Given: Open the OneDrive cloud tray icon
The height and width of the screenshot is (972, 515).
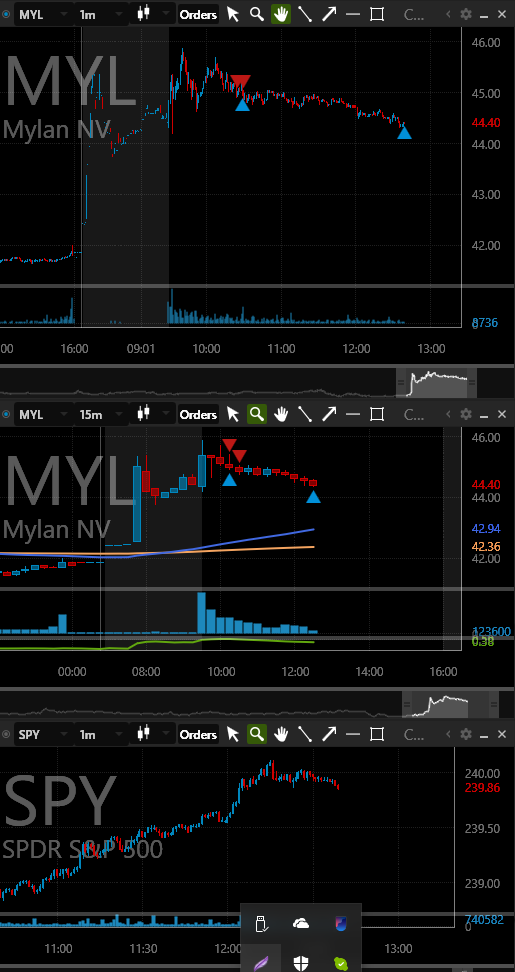Looking at the screenshot, I should pos(301,924).
